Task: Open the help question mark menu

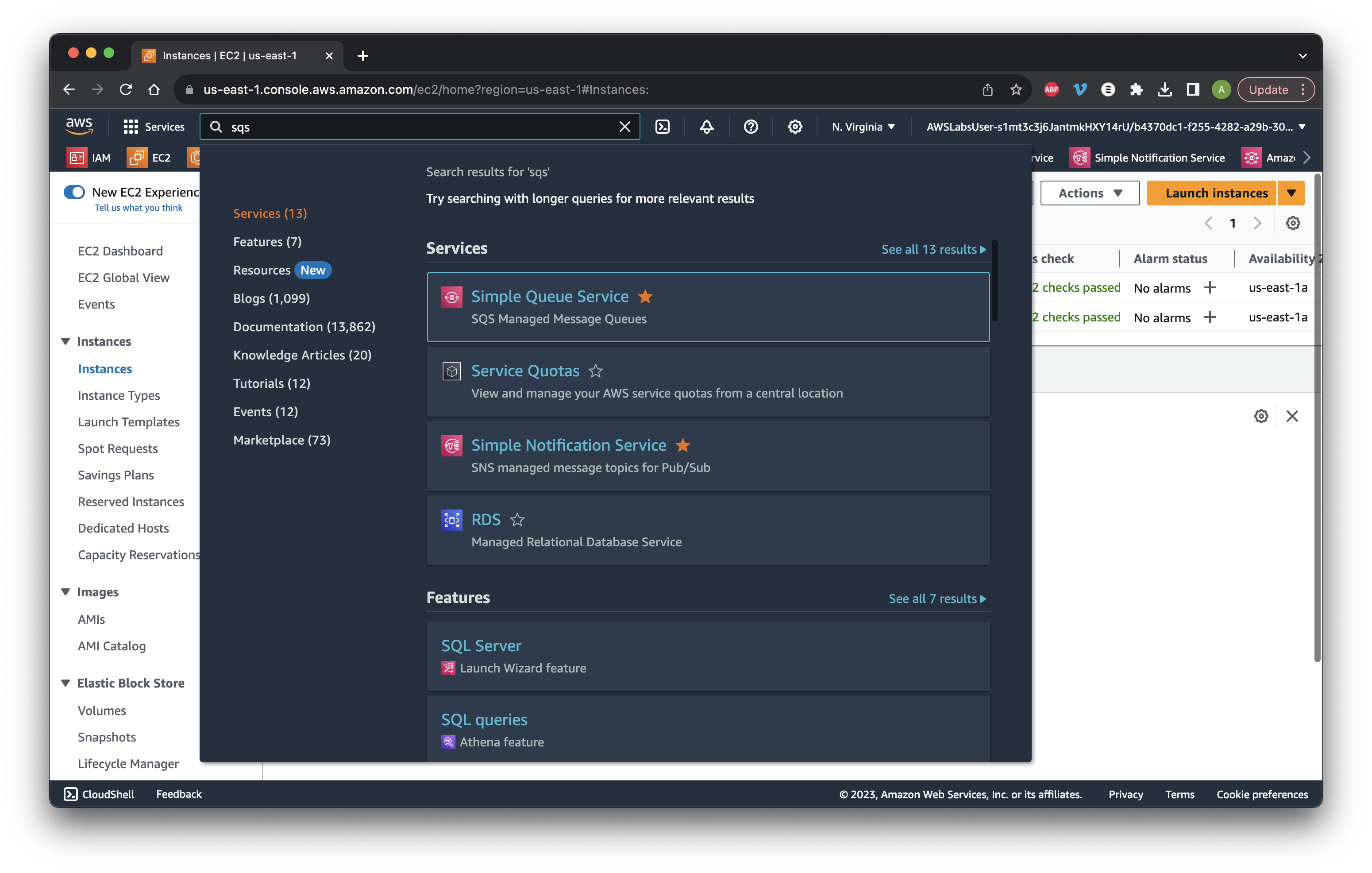Action: pyautogui.click(x=751, y=127)
